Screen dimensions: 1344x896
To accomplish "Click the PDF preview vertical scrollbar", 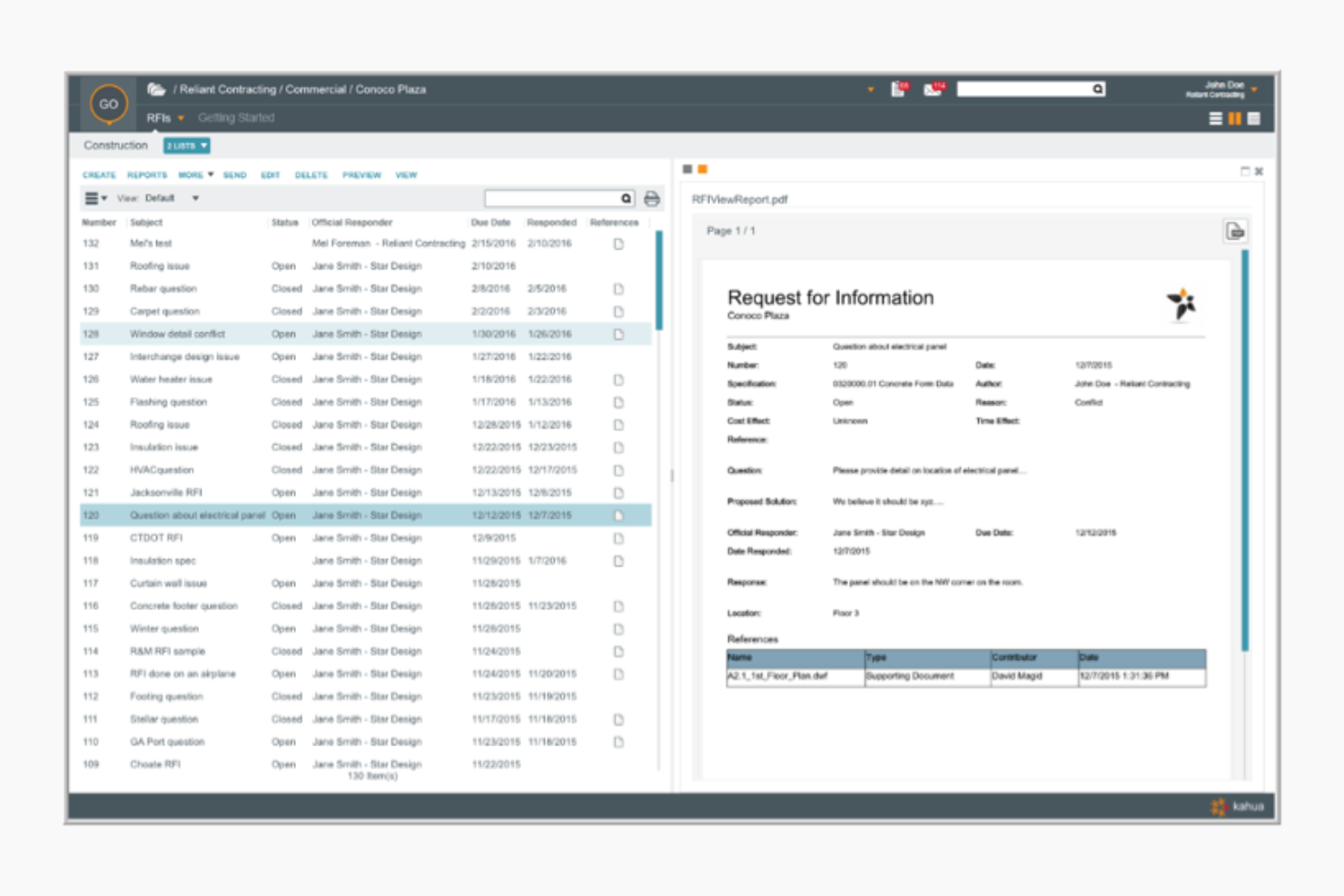I will click(1245, 450).
